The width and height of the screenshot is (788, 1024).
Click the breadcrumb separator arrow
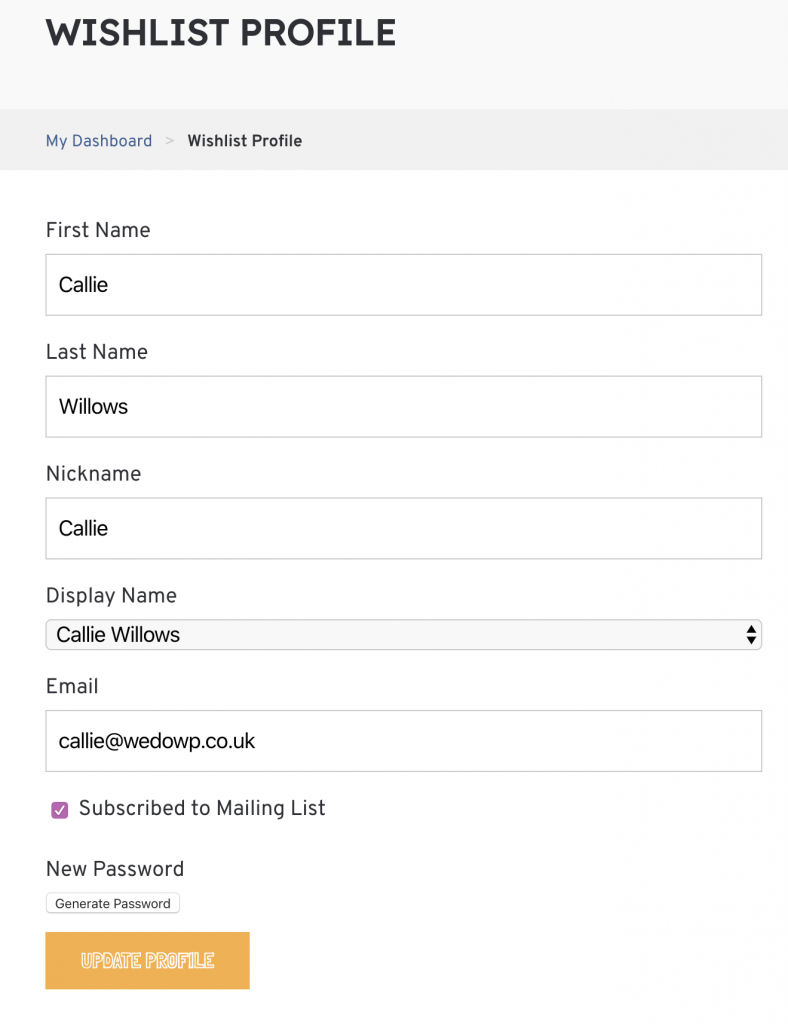[170, 140]
